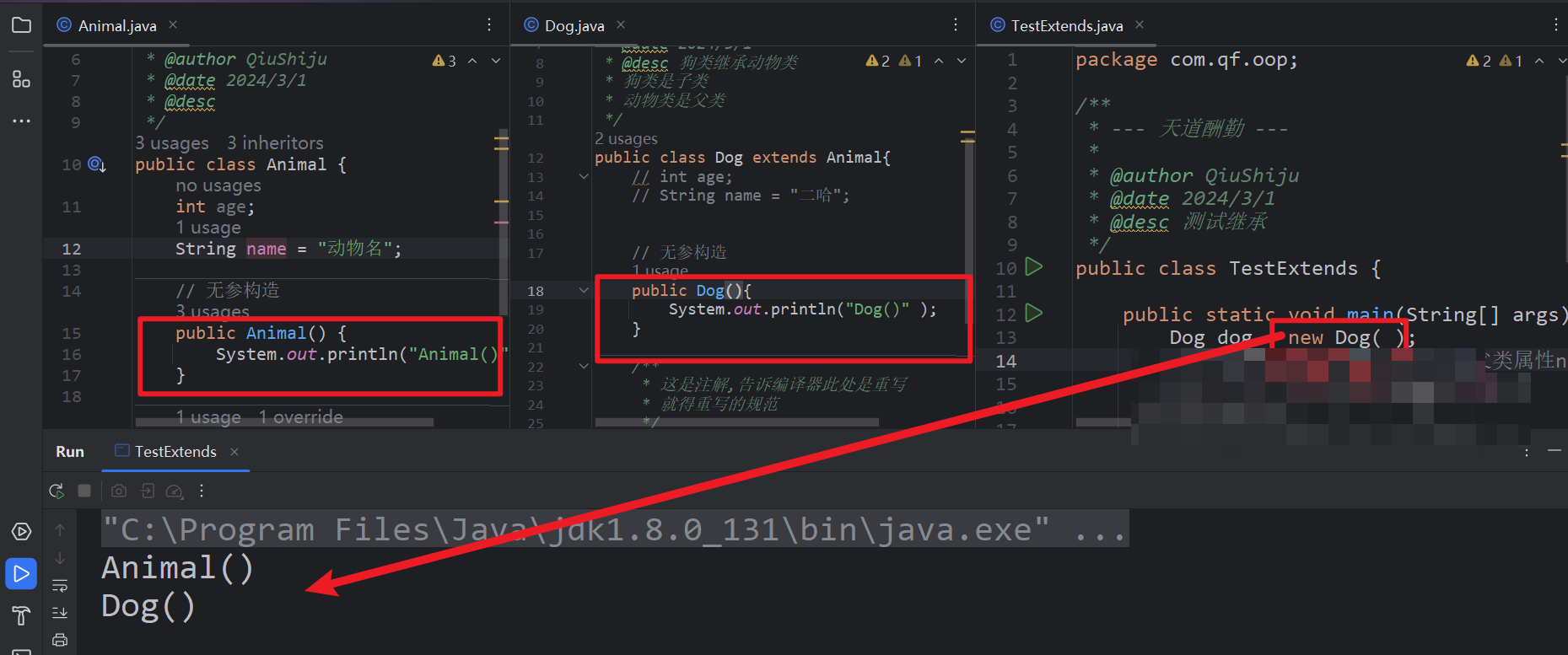The height and width of the screenshot is (655, 1568).
Task: Click weak warning count 1 in Dog.java
Action: [x=911, y=61]
